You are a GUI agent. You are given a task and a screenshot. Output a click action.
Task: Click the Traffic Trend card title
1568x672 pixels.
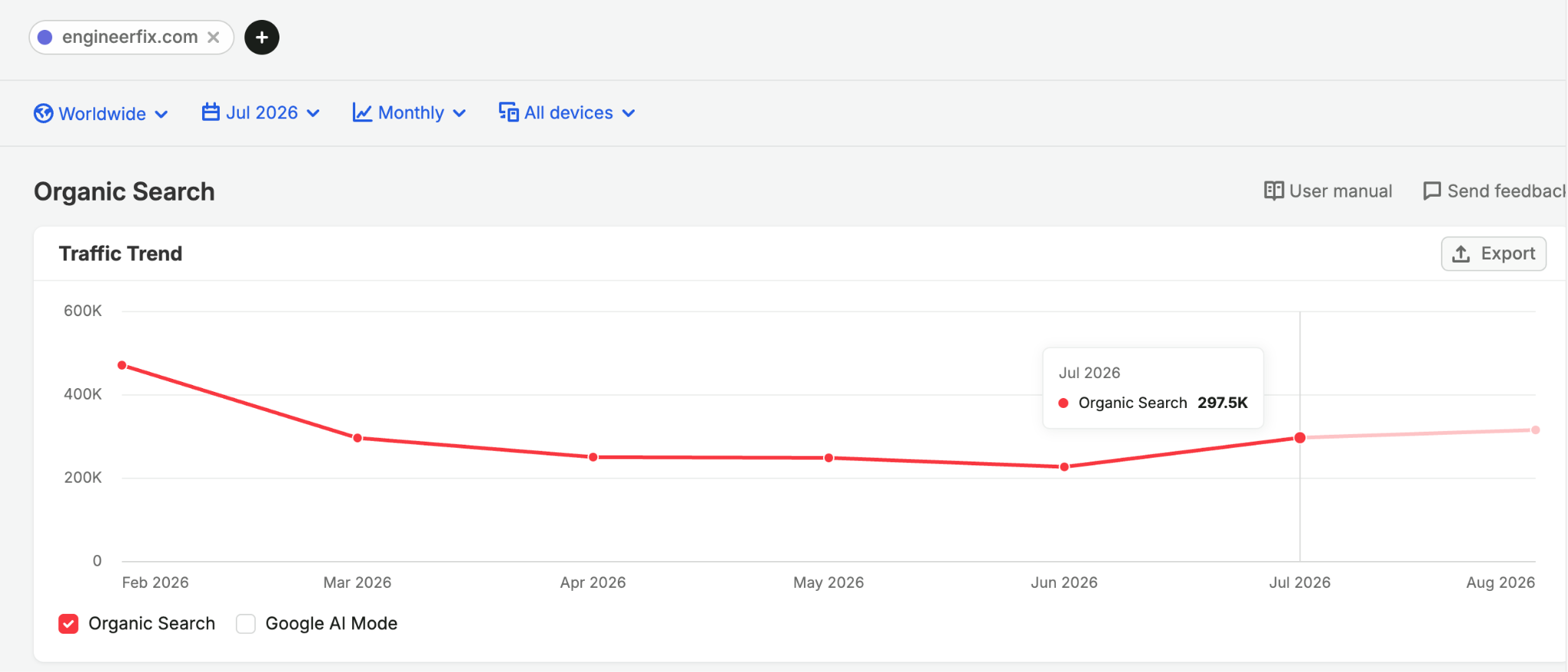121,253
